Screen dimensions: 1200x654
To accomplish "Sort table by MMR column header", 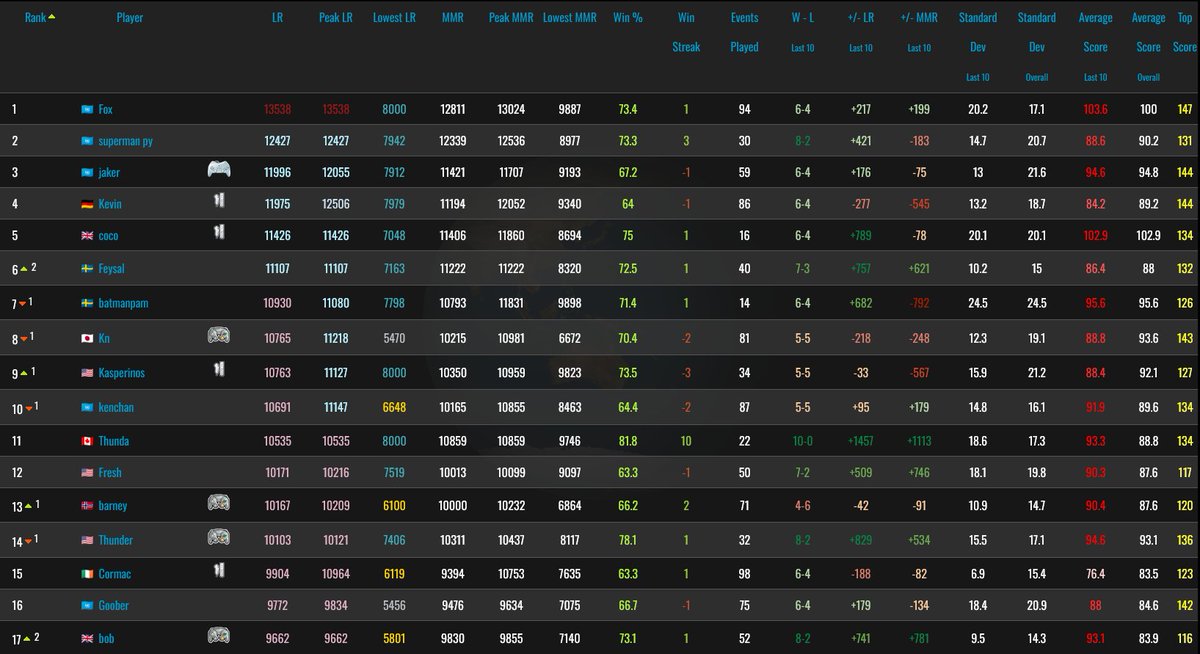I will tap(452, 17).
